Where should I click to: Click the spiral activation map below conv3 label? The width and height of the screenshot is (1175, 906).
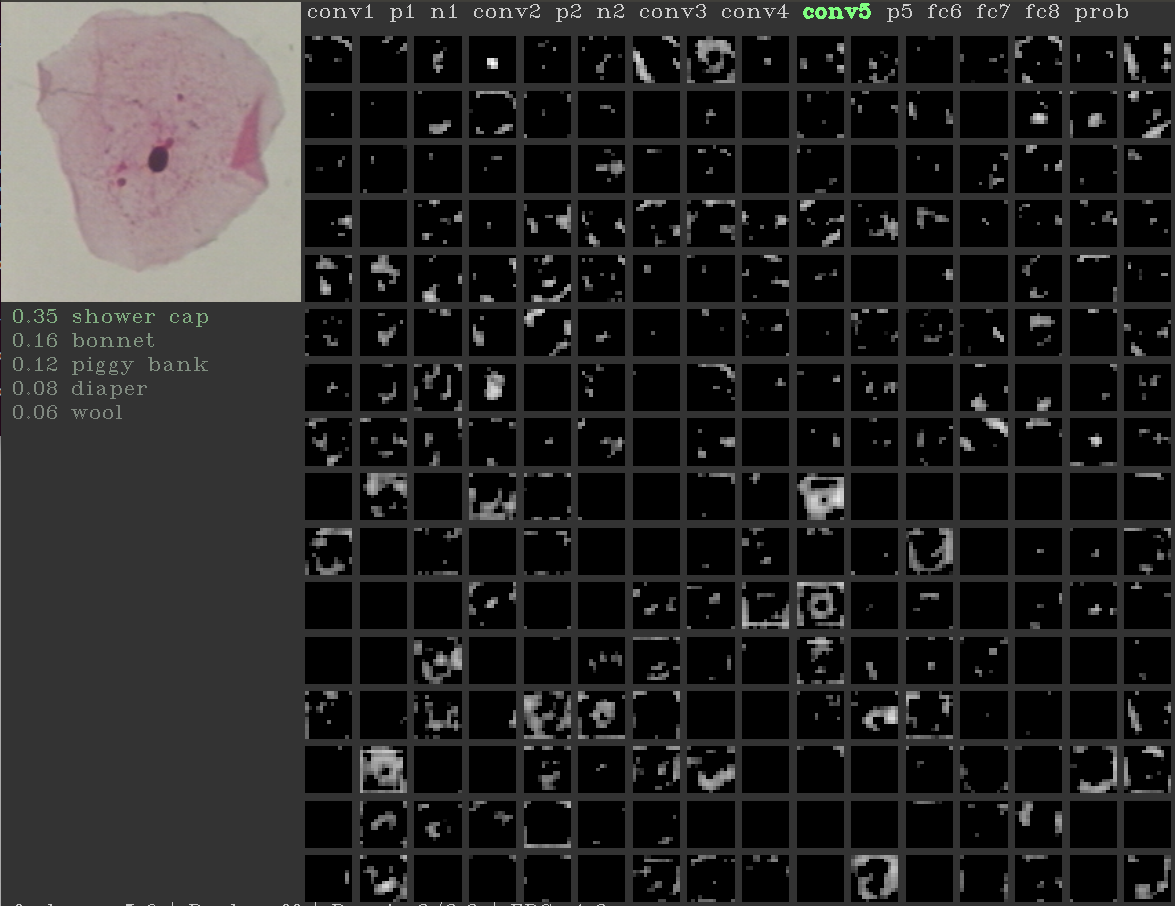pos(711,60)
